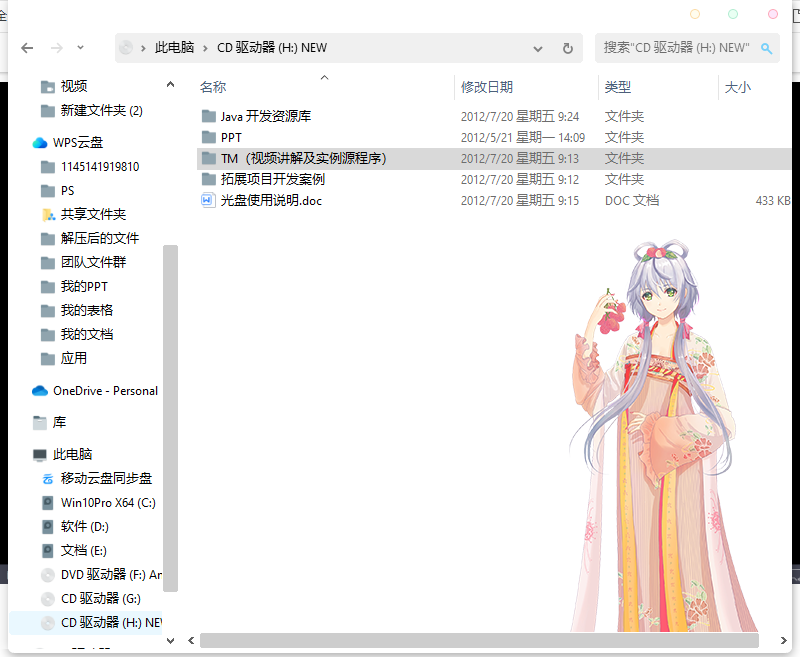The image size is (800, 657).
Task: Select the 光盘使用说明.doc document icon
Action: (207, 200)
